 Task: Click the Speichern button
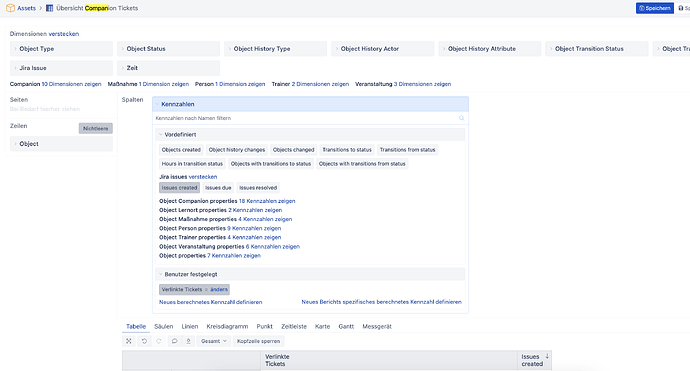click(654, 8)
